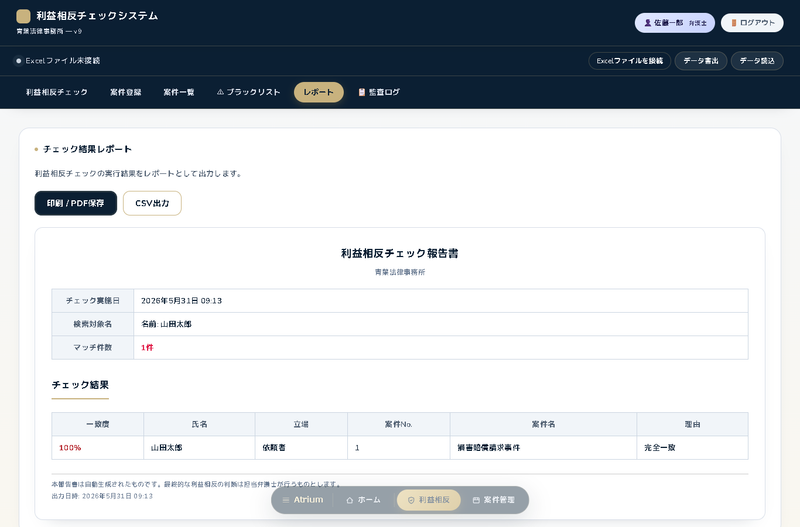
Task: Click case number 1 cell
Action: pos(398,448)
